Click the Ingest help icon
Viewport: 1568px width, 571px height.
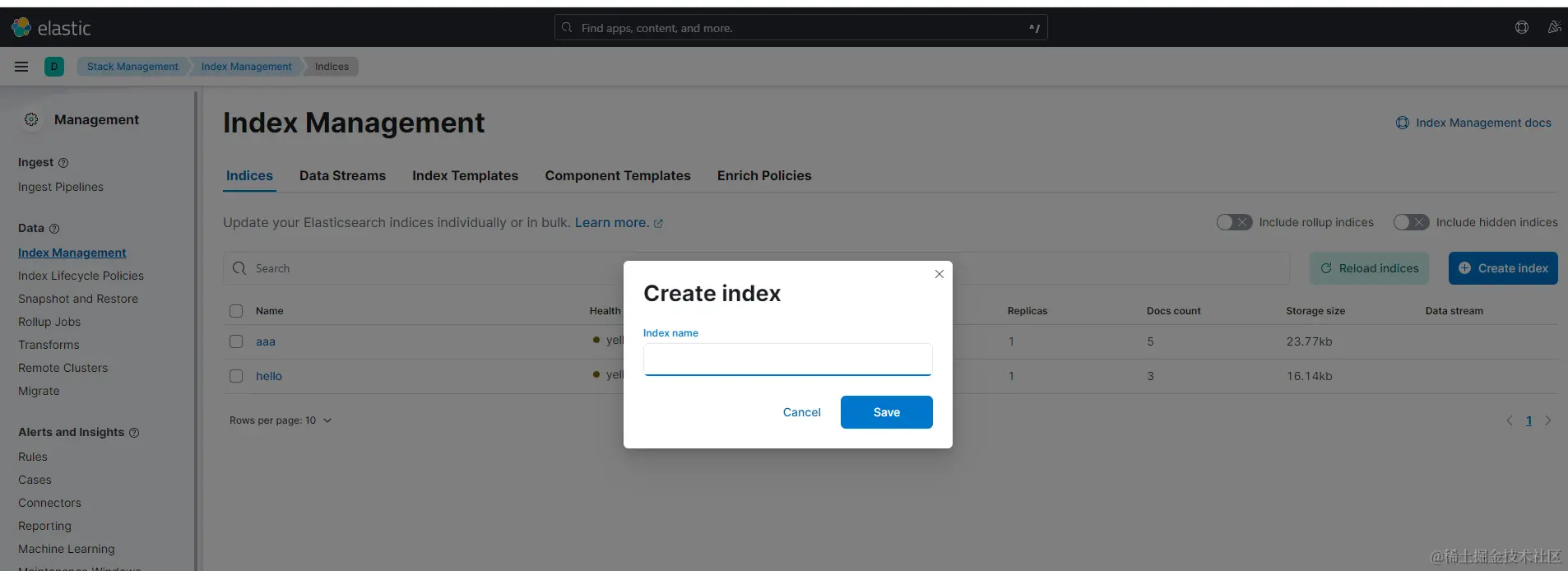tap(63, 163)
